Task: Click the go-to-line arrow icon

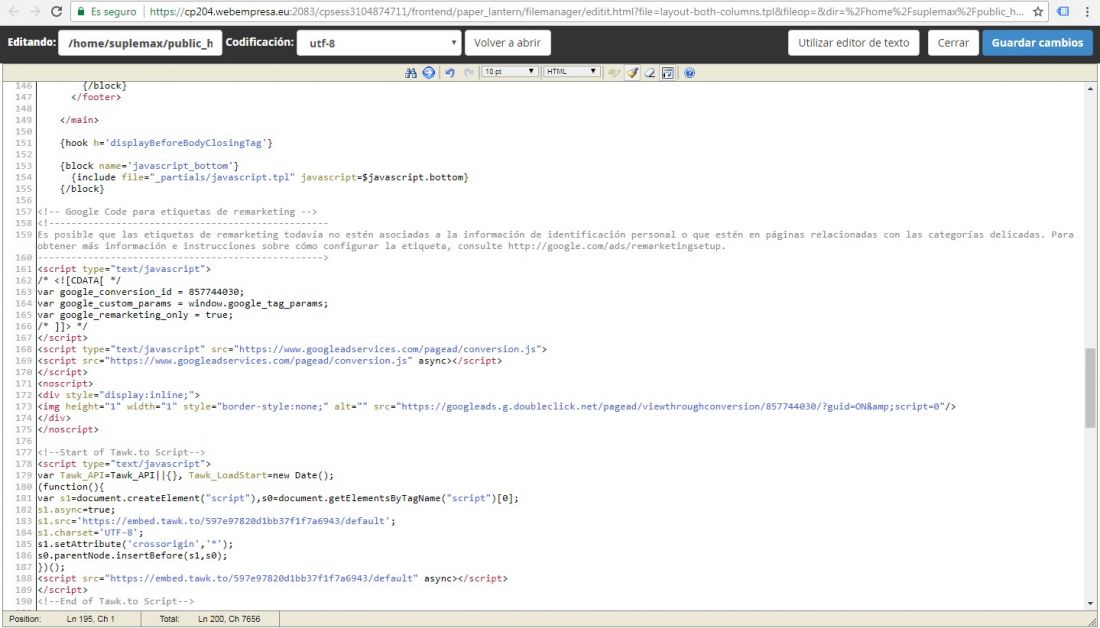Action: coord(428,72)
